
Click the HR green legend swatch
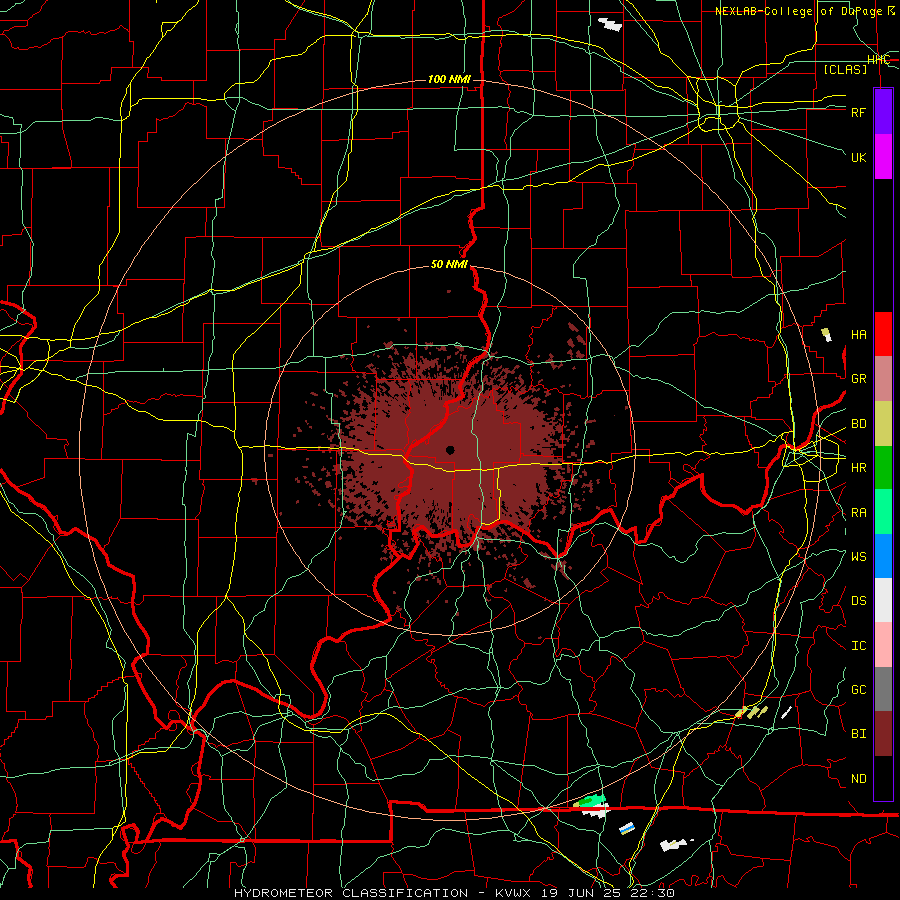[x=883, y=468]
